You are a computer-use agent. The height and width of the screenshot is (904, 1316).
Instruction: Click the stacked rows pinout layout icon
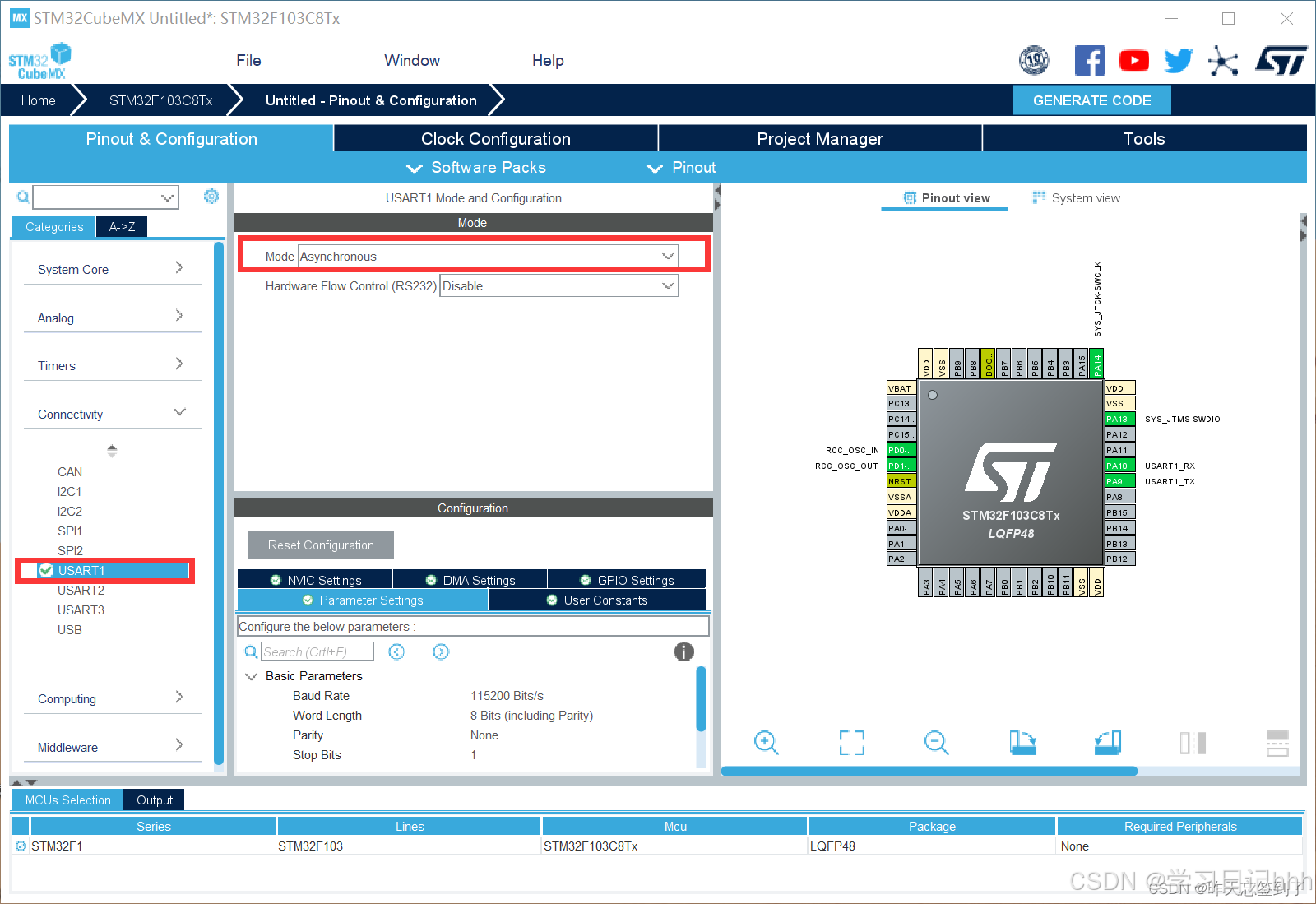point(1277,743)
